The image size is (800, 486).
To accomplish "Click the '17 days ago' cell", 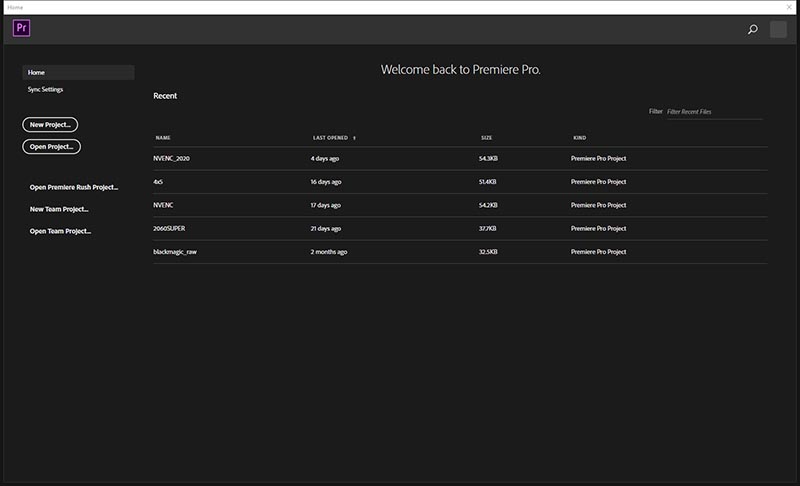I will (x=326, y=205).
